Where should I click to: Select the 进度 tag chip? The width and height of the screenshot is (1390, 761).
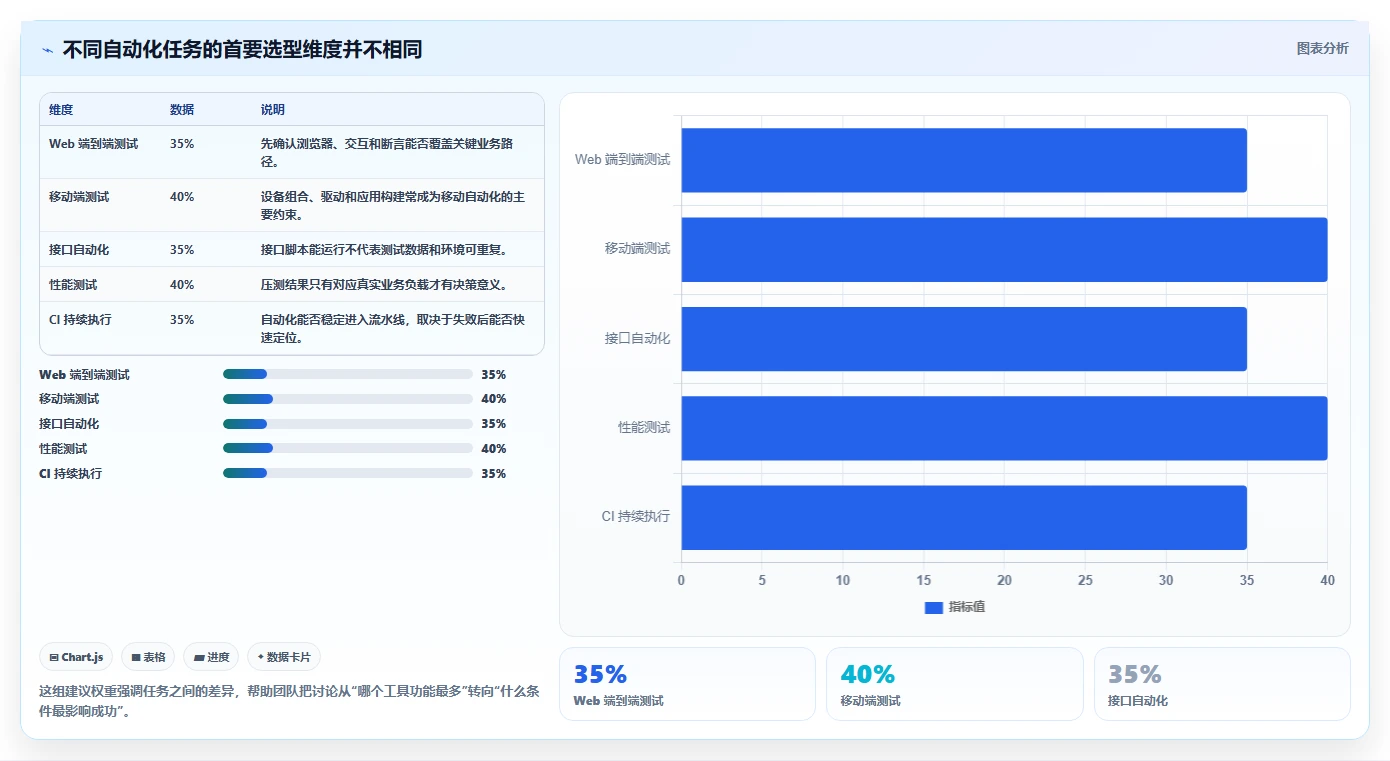211,657
